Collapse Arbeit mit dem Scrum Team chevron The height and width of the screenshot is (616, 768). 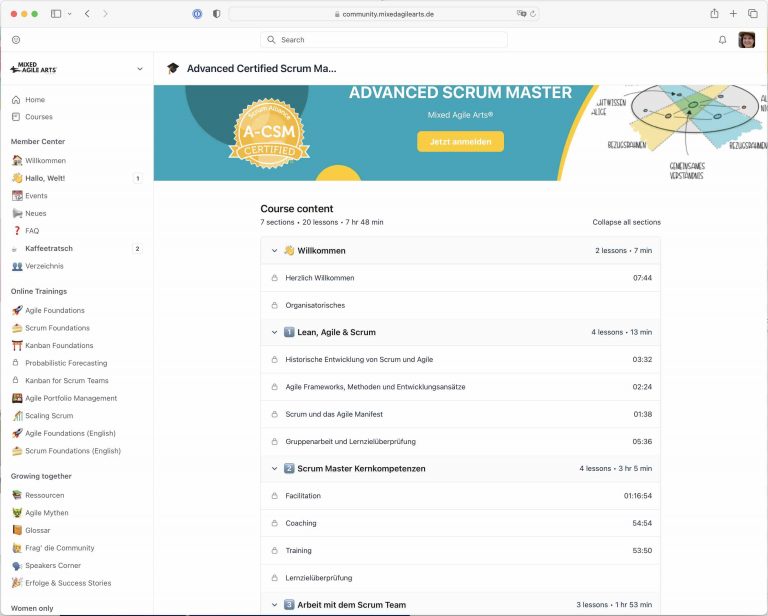click(274, 605)
